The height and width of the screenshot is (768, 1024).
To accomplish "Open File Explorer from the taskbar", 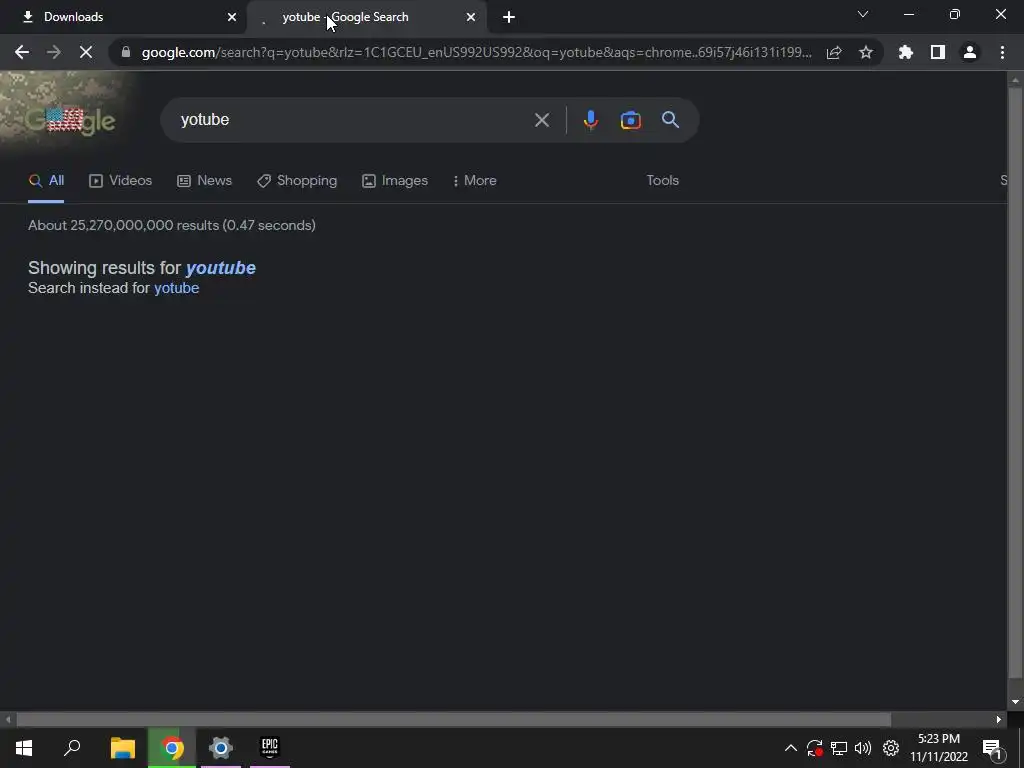I will tap(122, 748).
